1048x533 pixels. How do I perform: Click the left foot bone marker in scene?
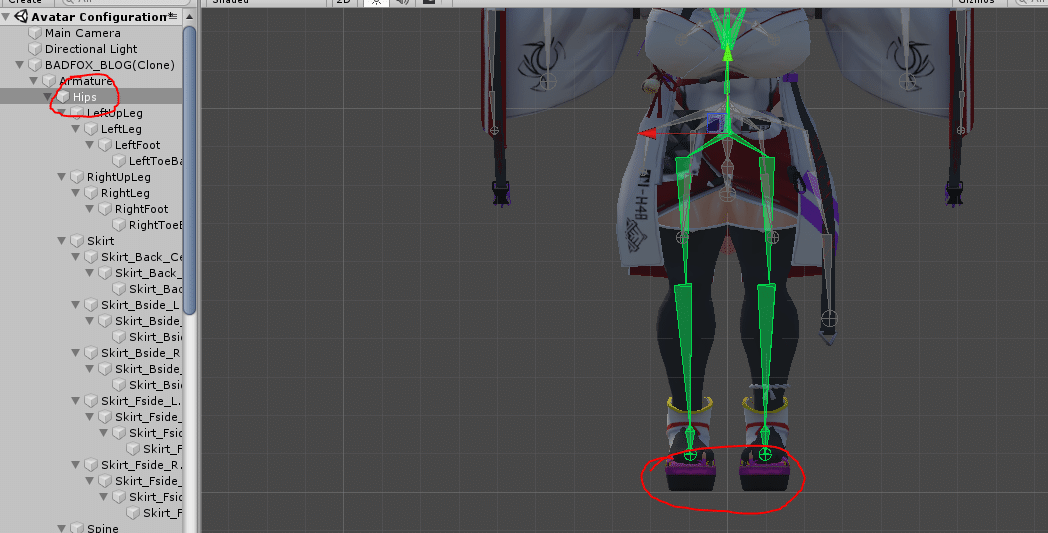[x=690, y=455]
